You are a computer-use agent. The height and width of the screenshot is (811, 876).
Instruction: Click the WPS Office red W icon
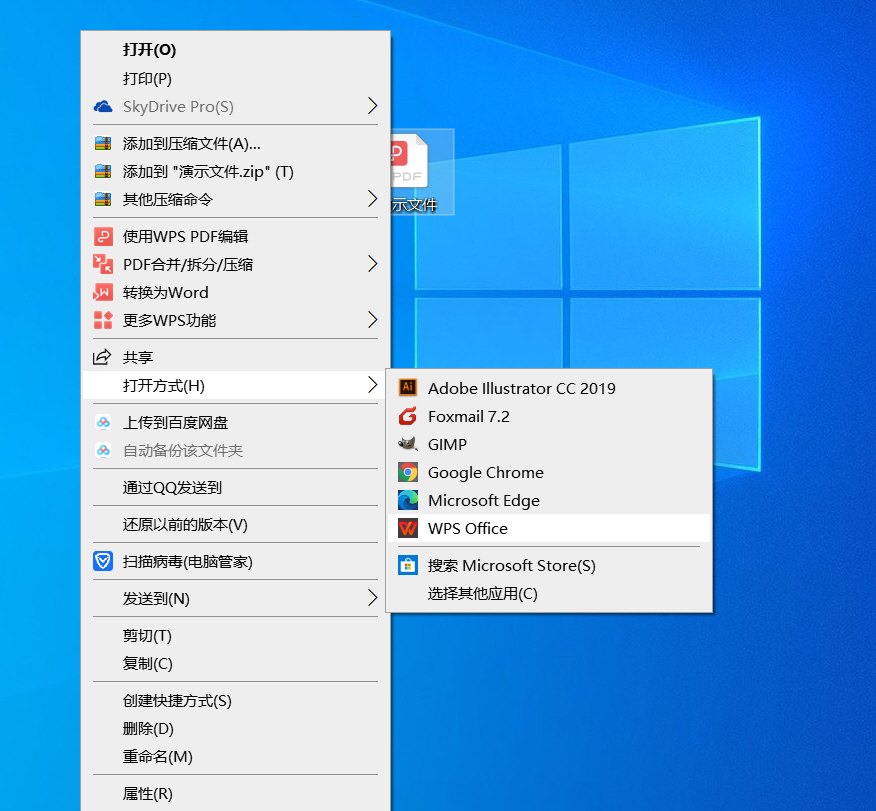408,528
